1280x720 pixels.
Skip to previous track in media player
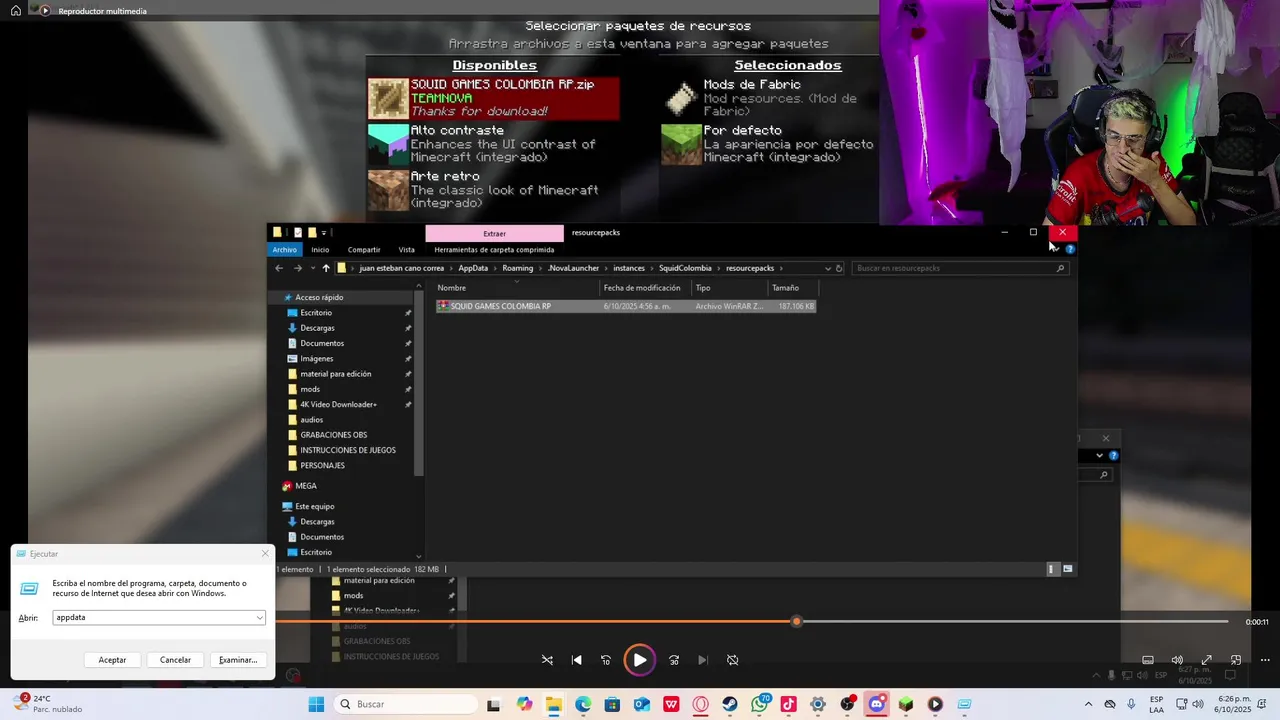pos(577,660)
